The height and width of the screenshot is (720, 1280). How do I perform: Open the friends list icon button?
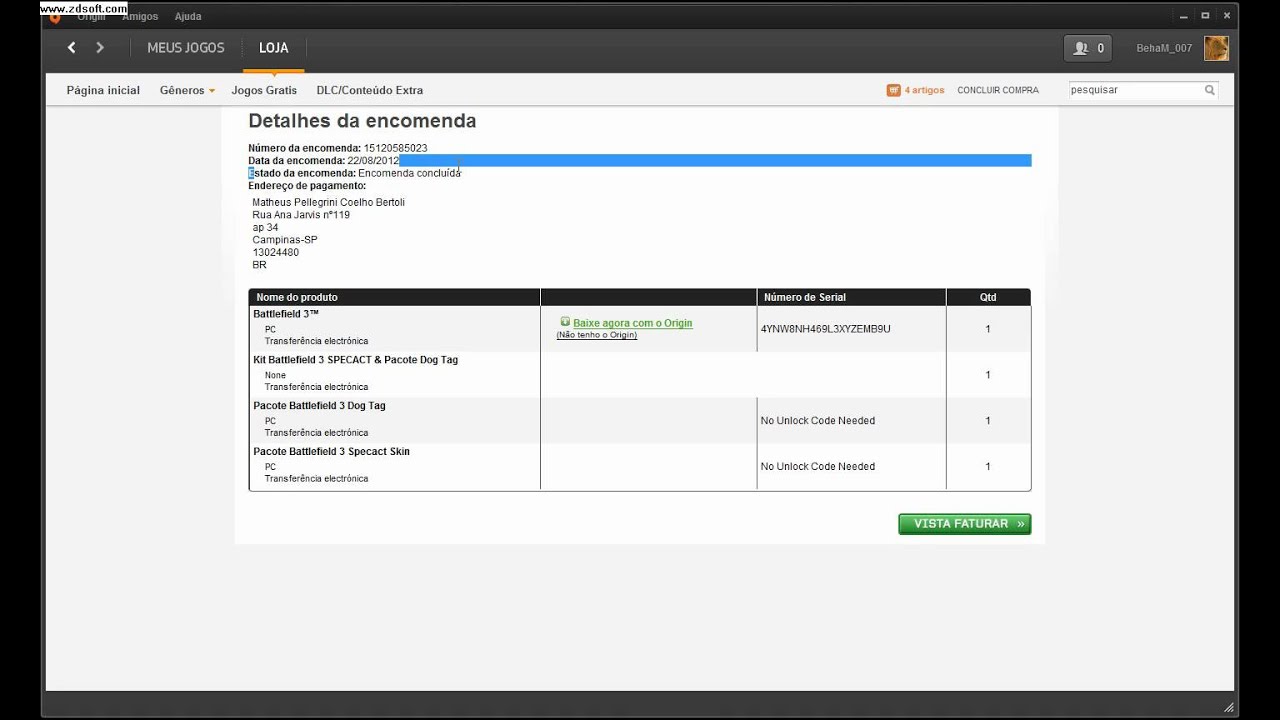pyautogui.click(x=1087, y=48)
